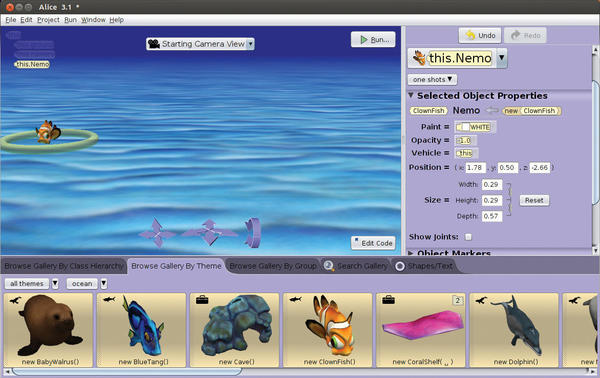Switch to Browse Gallery By Group tab
Viewport: 600px width, 378px height.
pyautogui.click(x=273, y=266)
